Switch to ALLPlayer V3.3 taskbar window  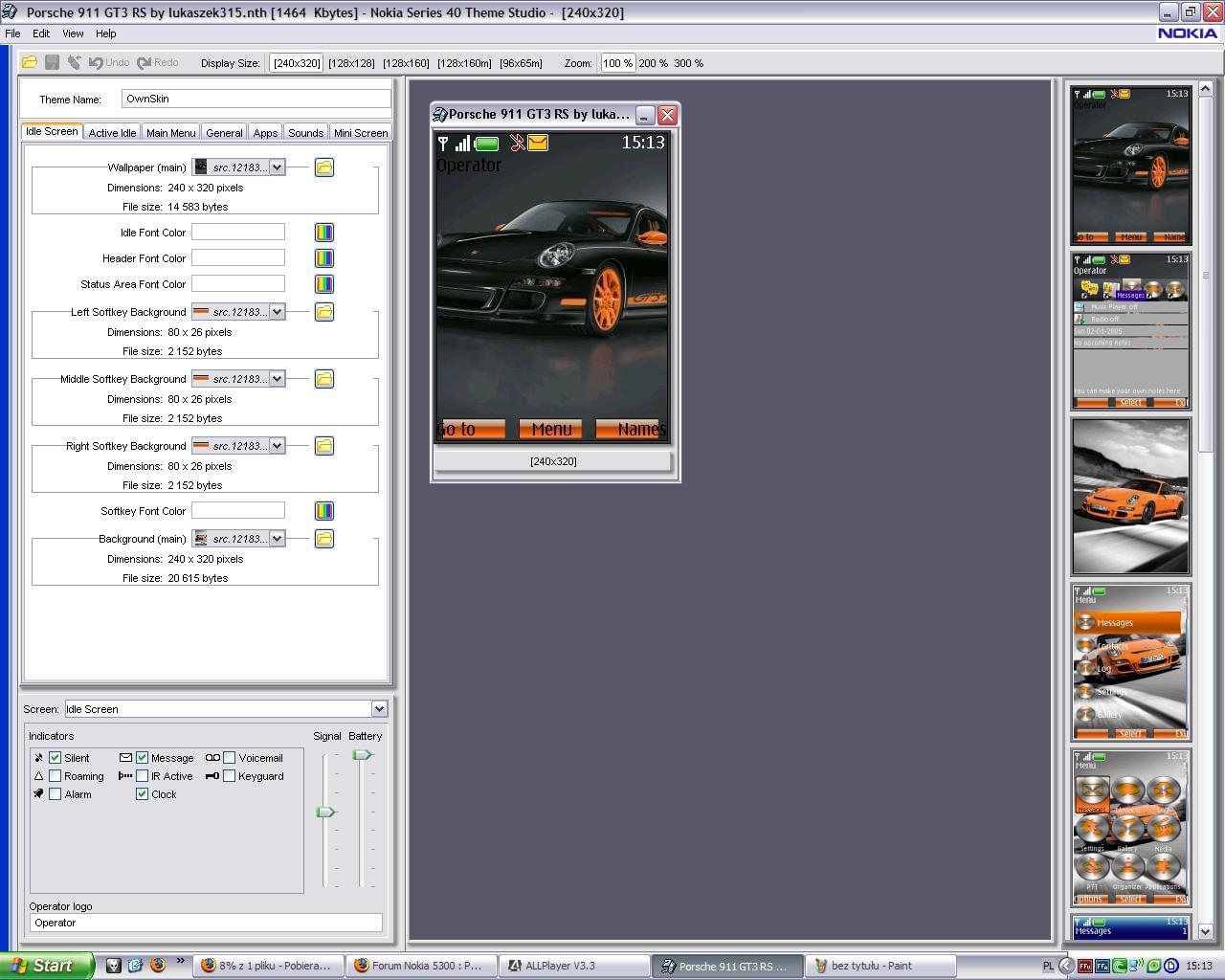pos(572,966)
